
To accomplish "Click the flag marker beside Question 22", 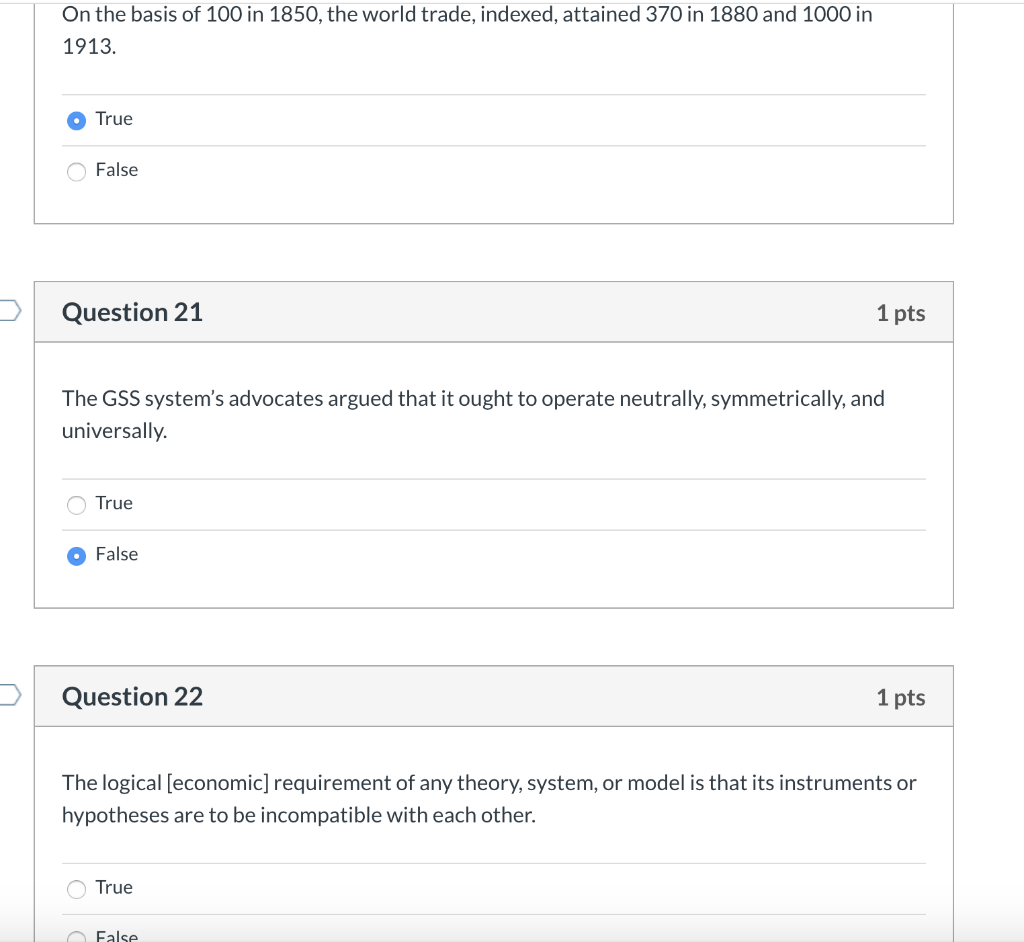I will click(x=5, y=696).
